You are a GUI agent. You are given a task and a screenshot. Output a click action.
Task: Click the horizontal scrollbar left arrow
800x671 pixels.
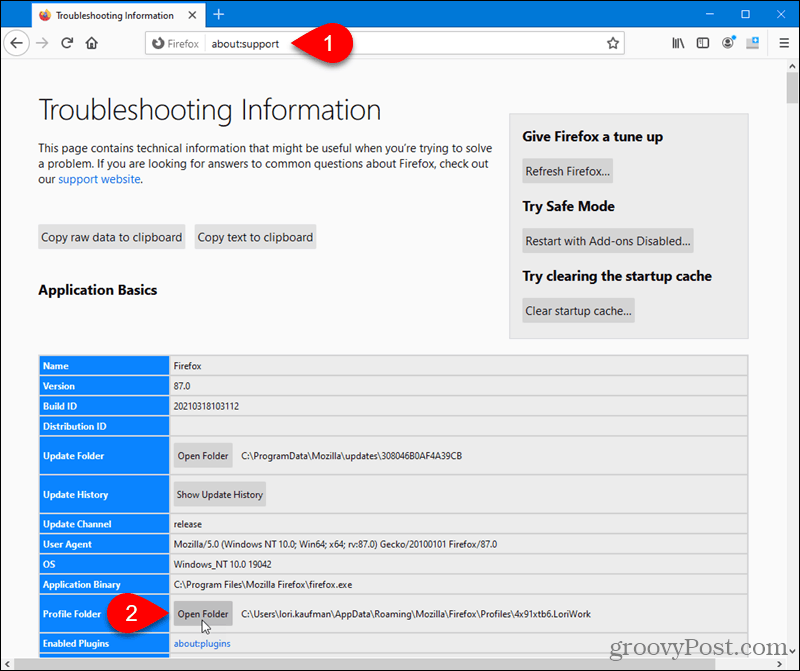coord(7,664)
